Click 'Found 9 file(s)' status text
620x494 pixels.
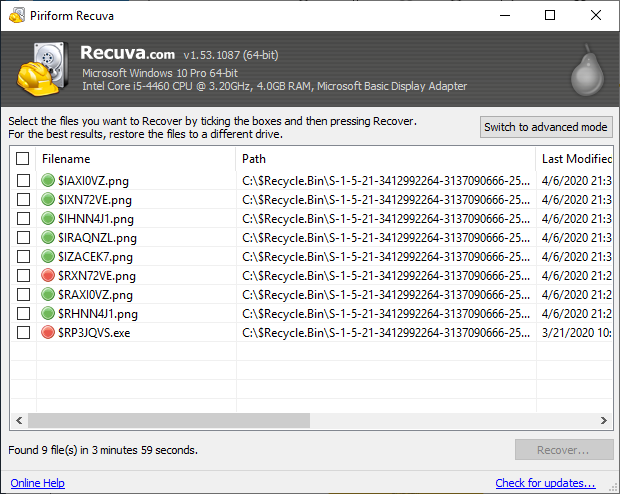pos(103,450)
